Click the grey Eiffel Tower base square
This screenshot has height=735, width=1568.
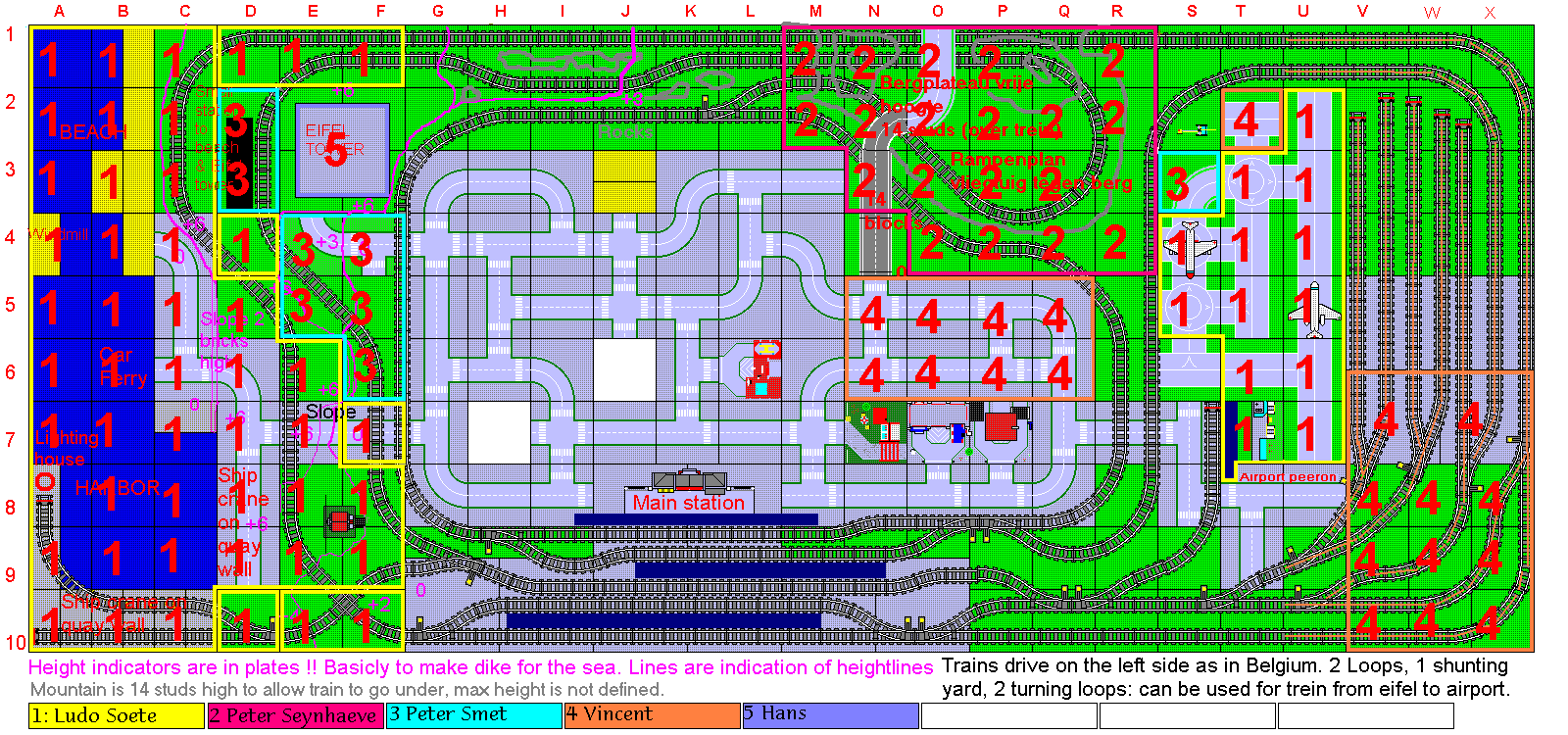pyautogui.click(x=342, y=151)
